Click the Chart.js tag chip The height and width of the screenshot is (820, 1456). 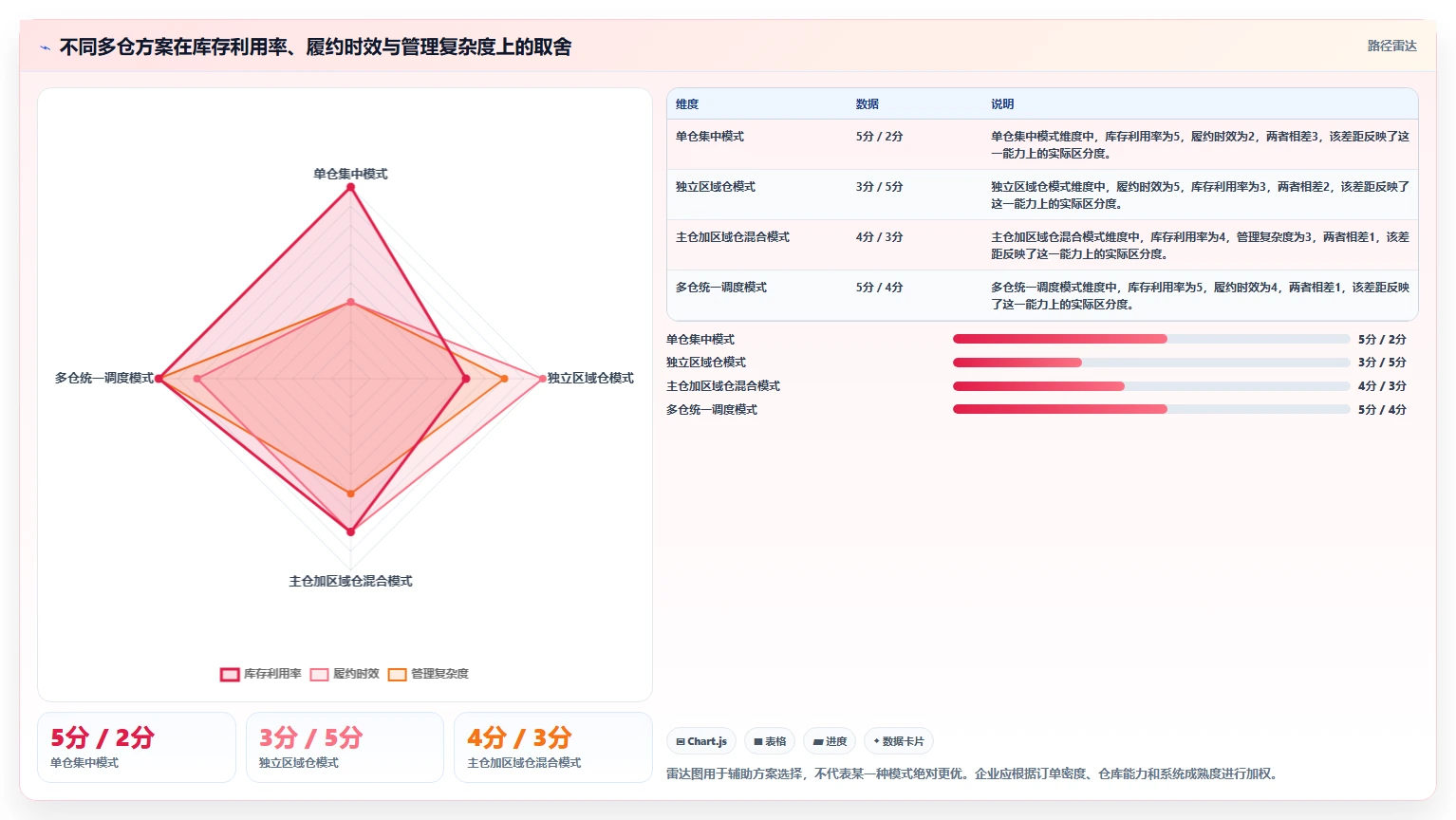point(701,741)
